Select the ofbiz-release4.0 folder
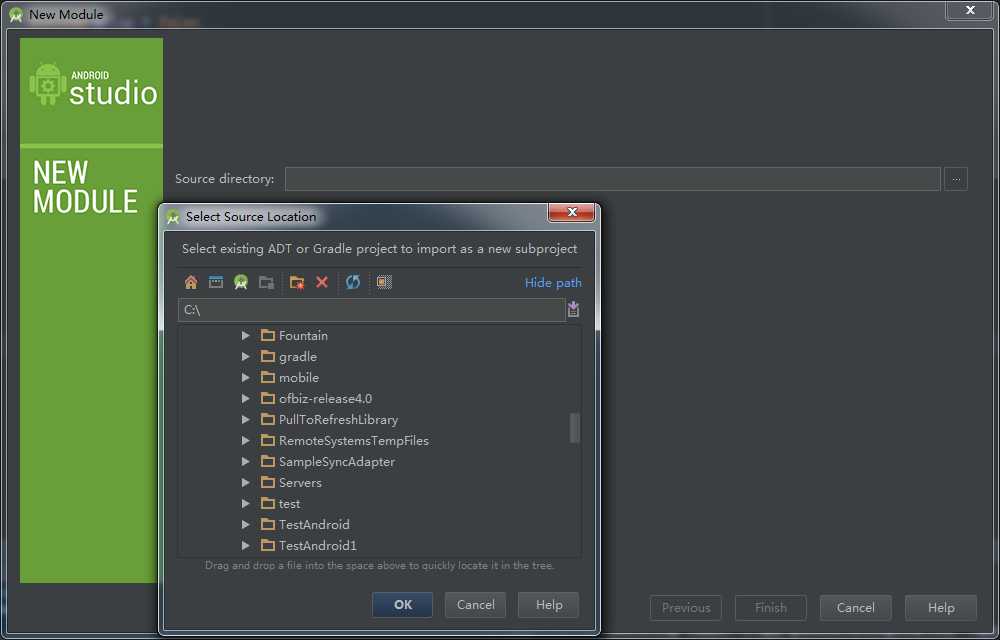The image size is (1000, 640). (316, 398)
